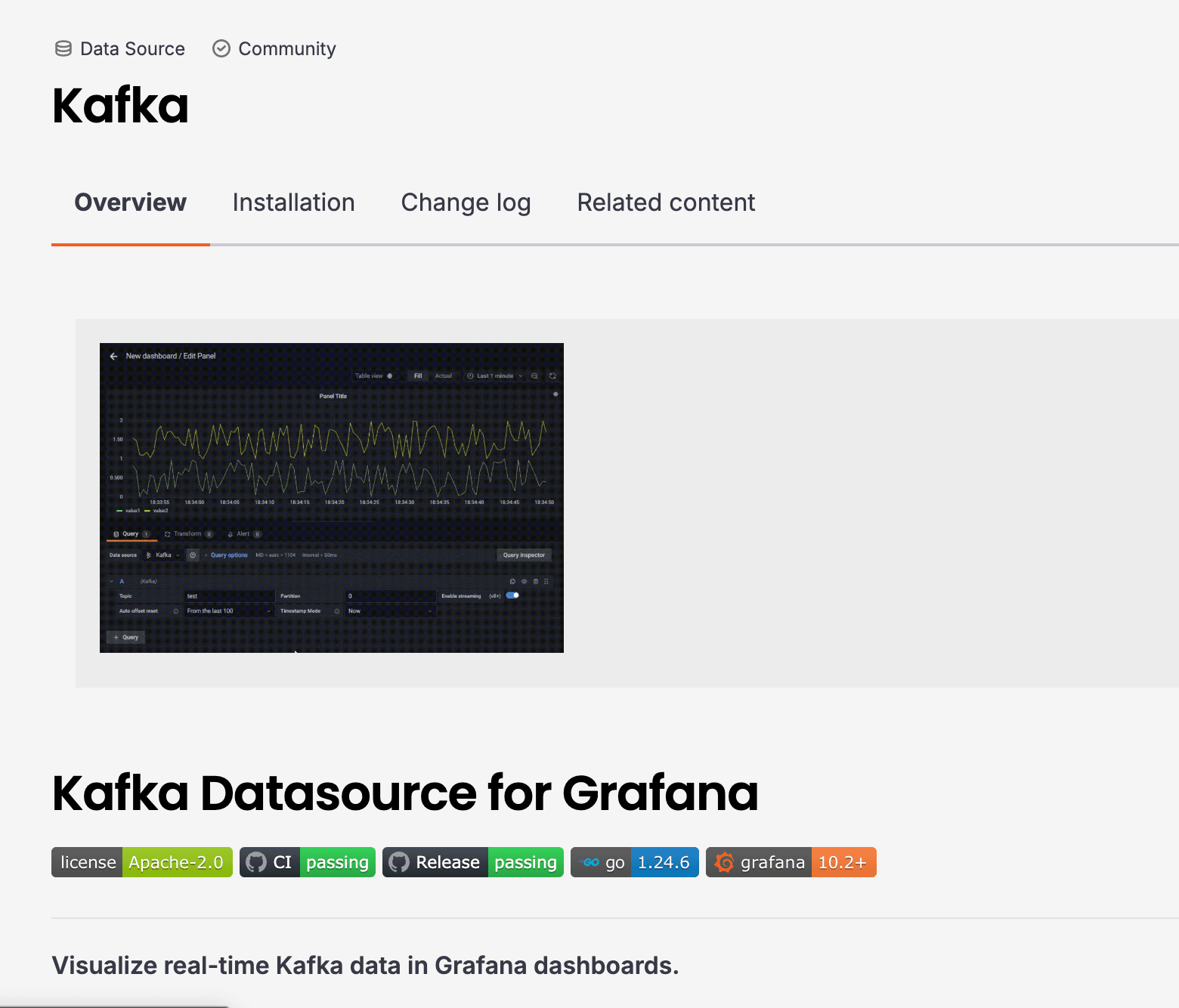The width and height of the screenshot is (1179, 1008).
Task: Disable the Enable streaming toggle
Action: pos(512,595)
